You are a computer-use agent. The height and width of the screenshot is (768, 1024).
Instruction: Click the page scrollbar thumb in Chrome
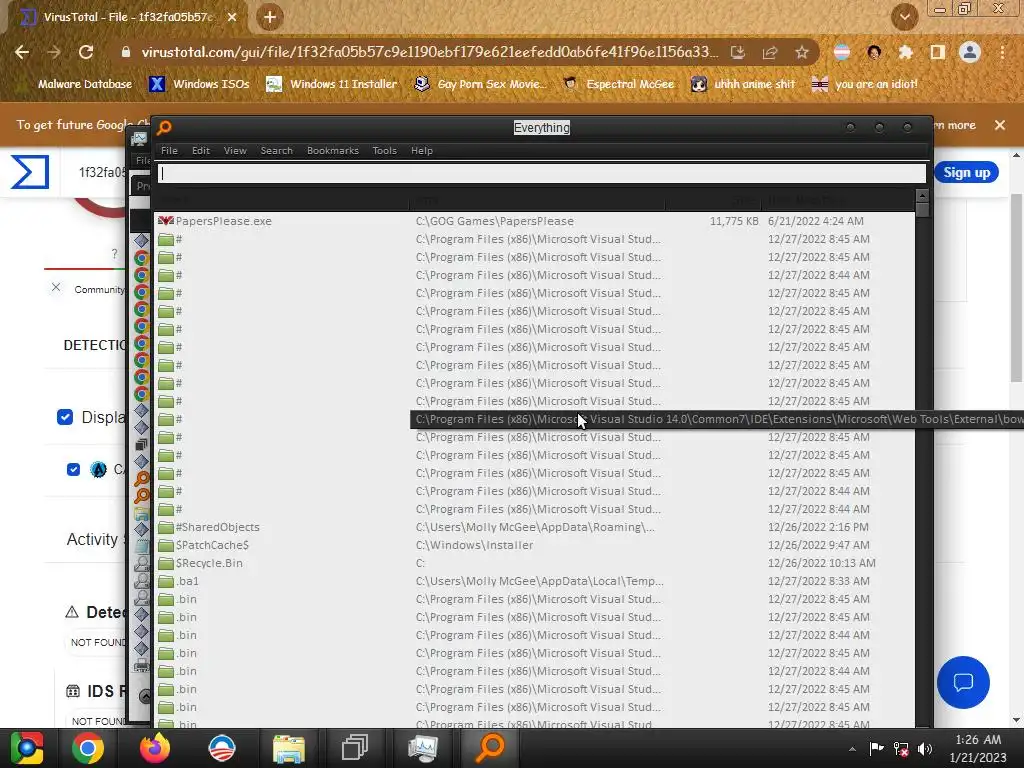pyautogui.click(x=1016, y=287)
